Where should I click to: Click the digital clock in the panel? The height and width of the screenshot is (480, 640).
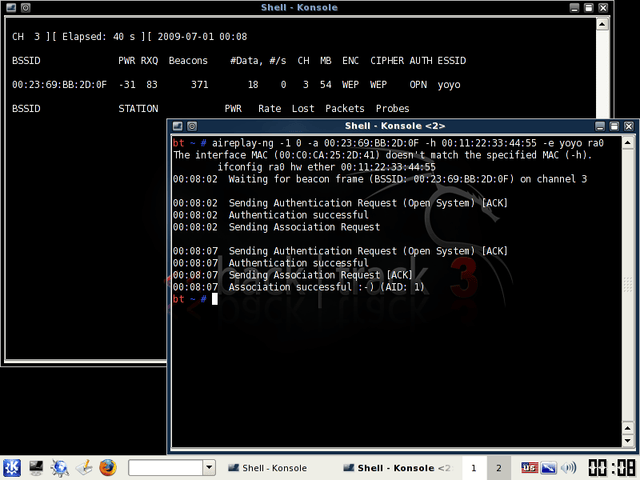611,467
